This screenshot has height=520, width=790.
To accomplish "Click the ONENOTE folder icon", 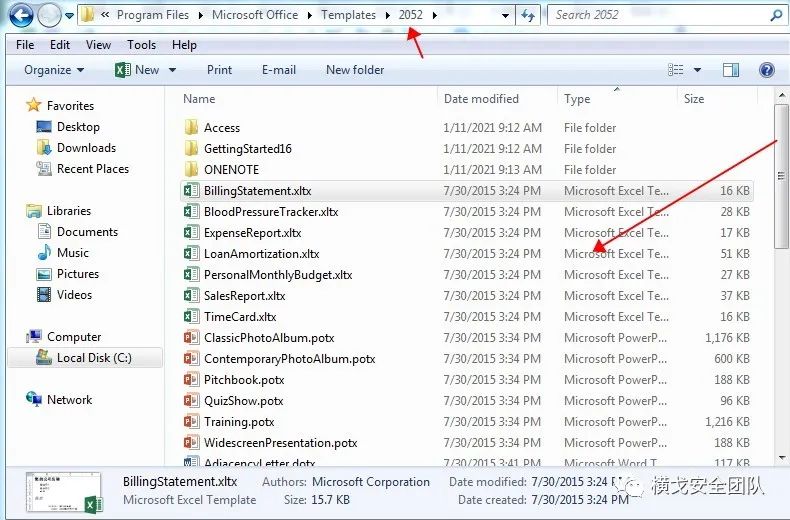I will click(191, 169).
